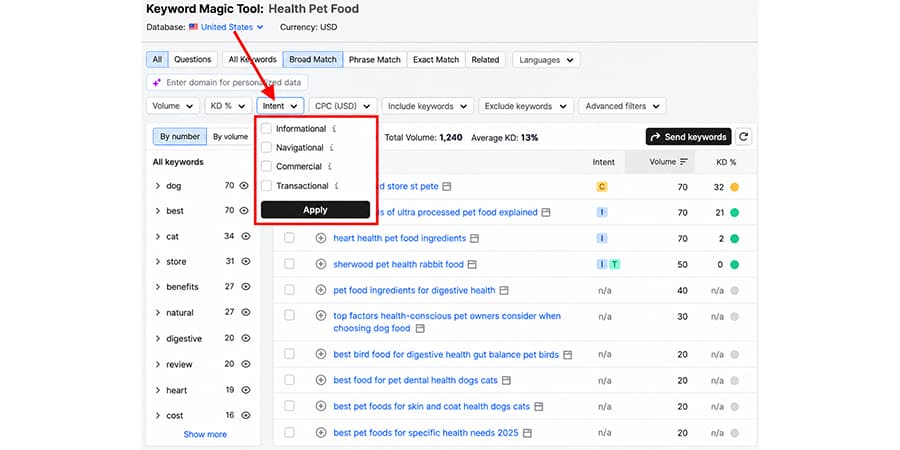Open SERP icon for skin and coat health row
The width and height of the screenshot is (900, 450).
point(538,406)
